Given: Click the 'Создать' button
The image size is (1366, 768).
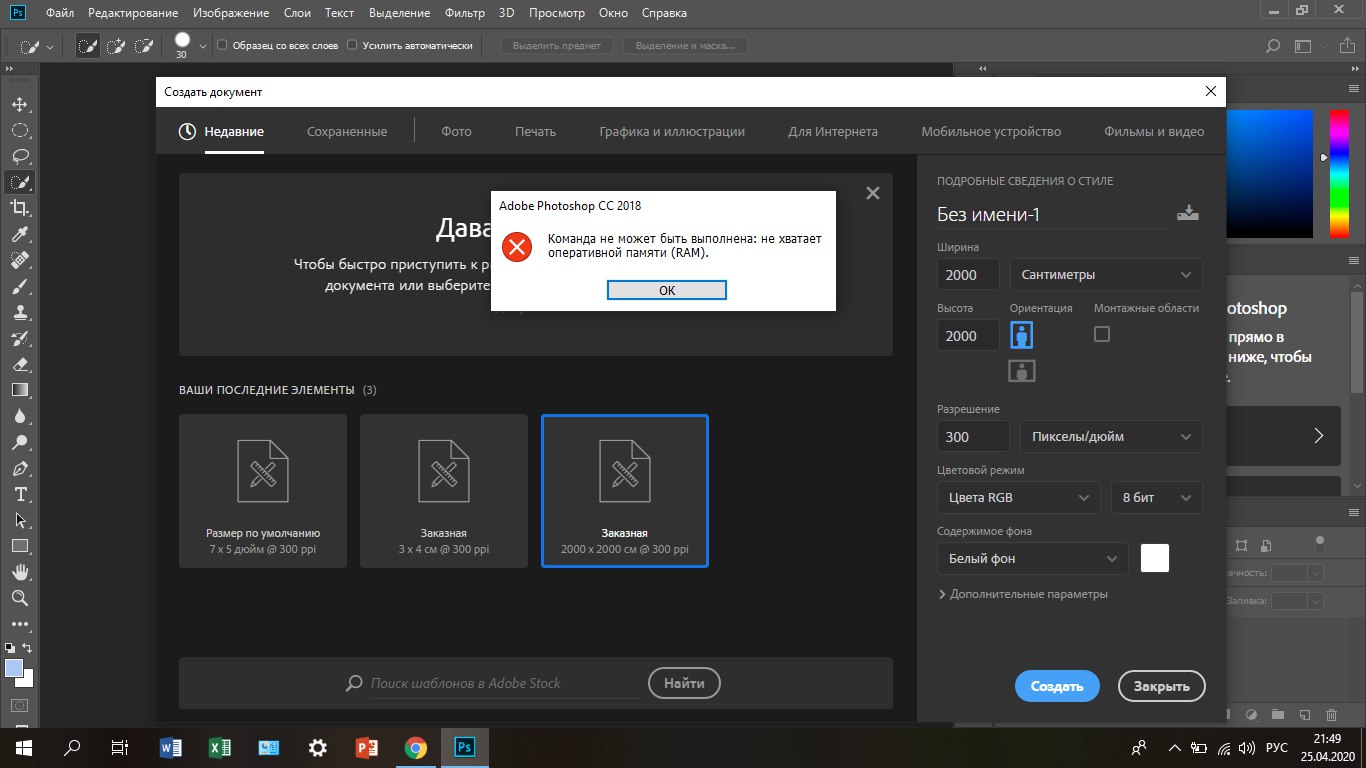Looking at the screenshot, I should click(x=1057, y=686).
